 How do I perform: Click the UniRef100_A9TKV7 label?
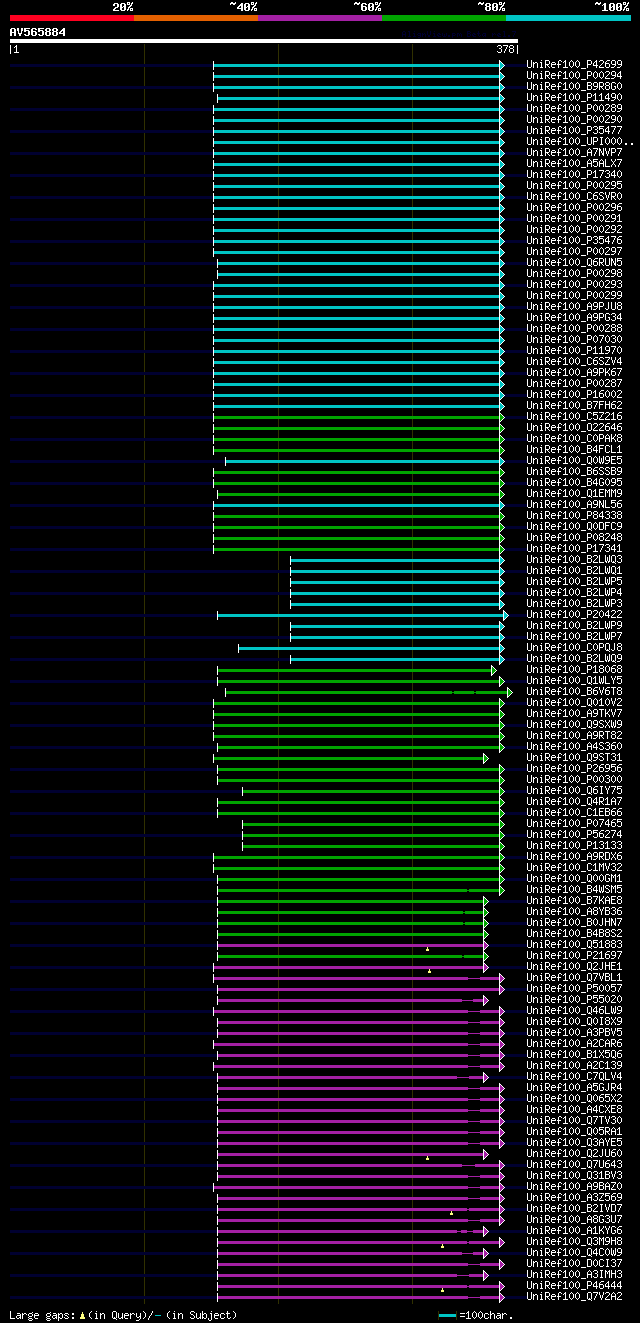click(x=574, y=713)
